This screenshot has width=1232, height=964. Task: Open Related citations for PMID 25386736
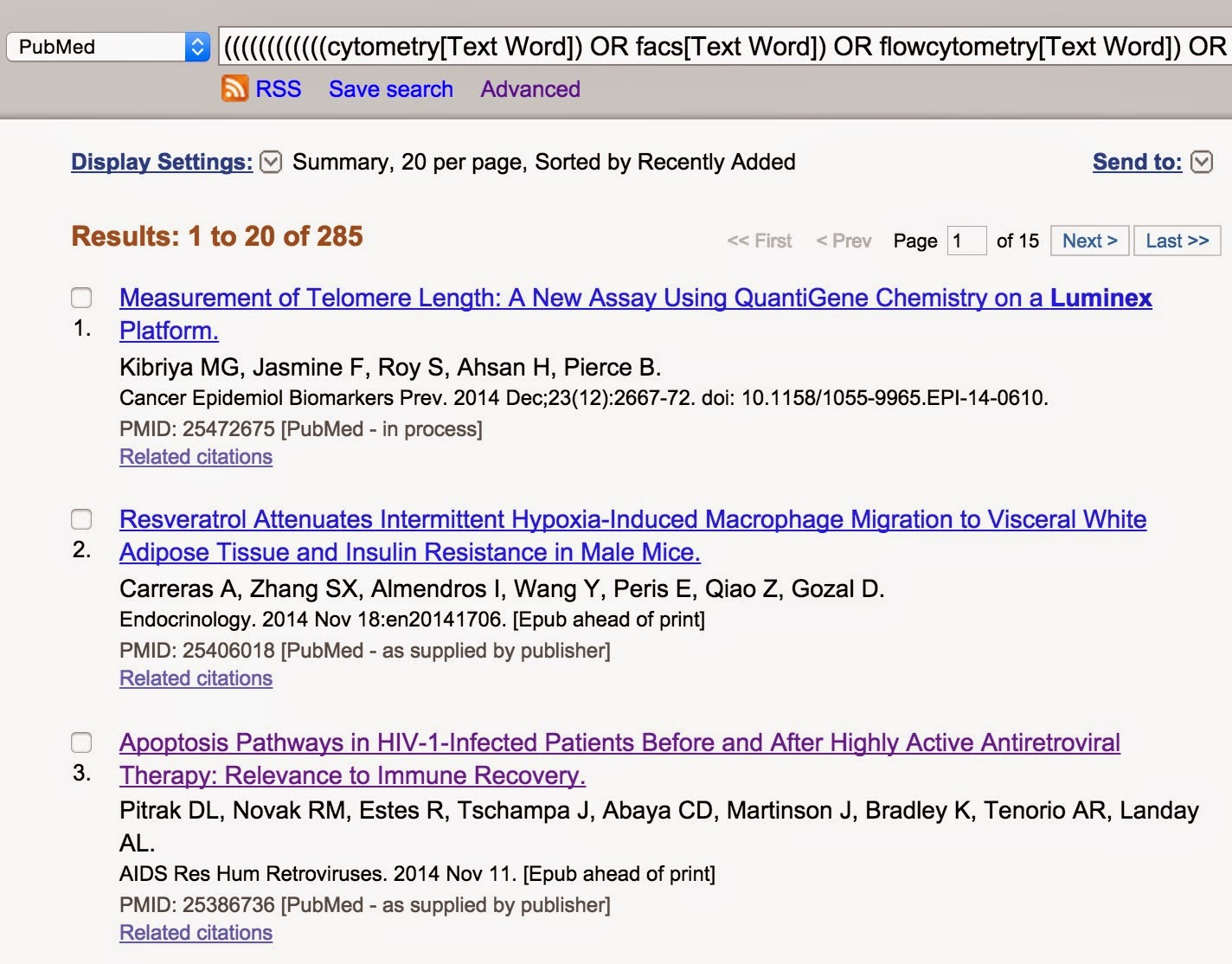coord(196,933)
